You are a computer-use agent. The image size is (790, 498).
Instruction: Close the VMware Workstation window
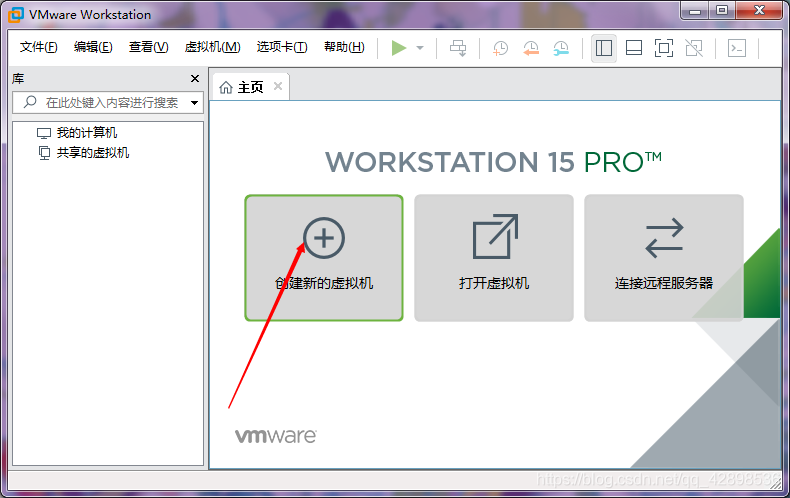coord(759,11)
